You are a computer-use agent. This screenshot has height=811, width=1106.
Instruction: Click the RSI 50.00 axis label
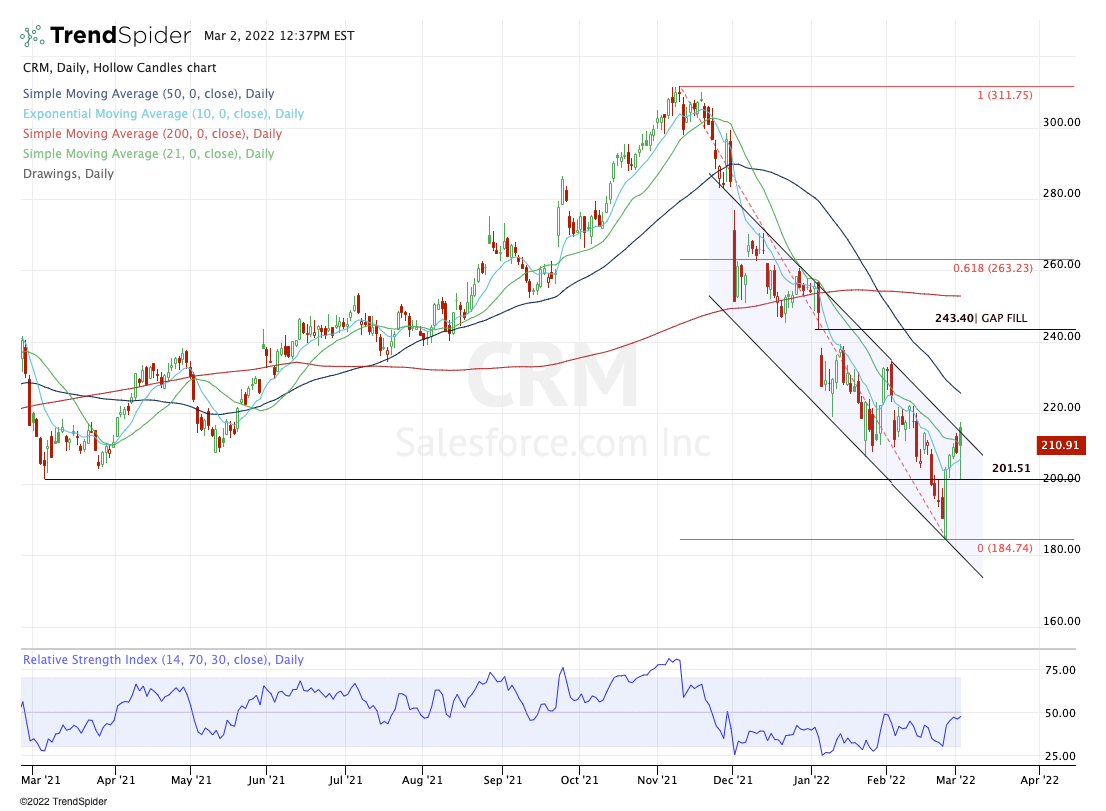pos(1059,713)
